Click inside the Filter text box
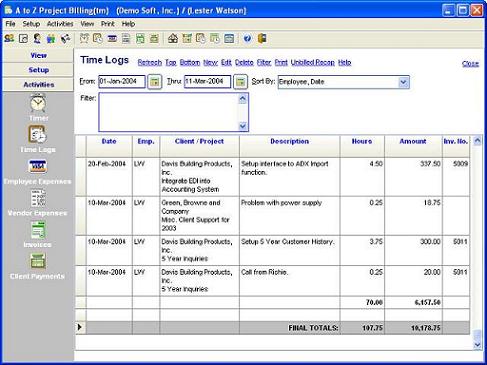 [169, 112]
